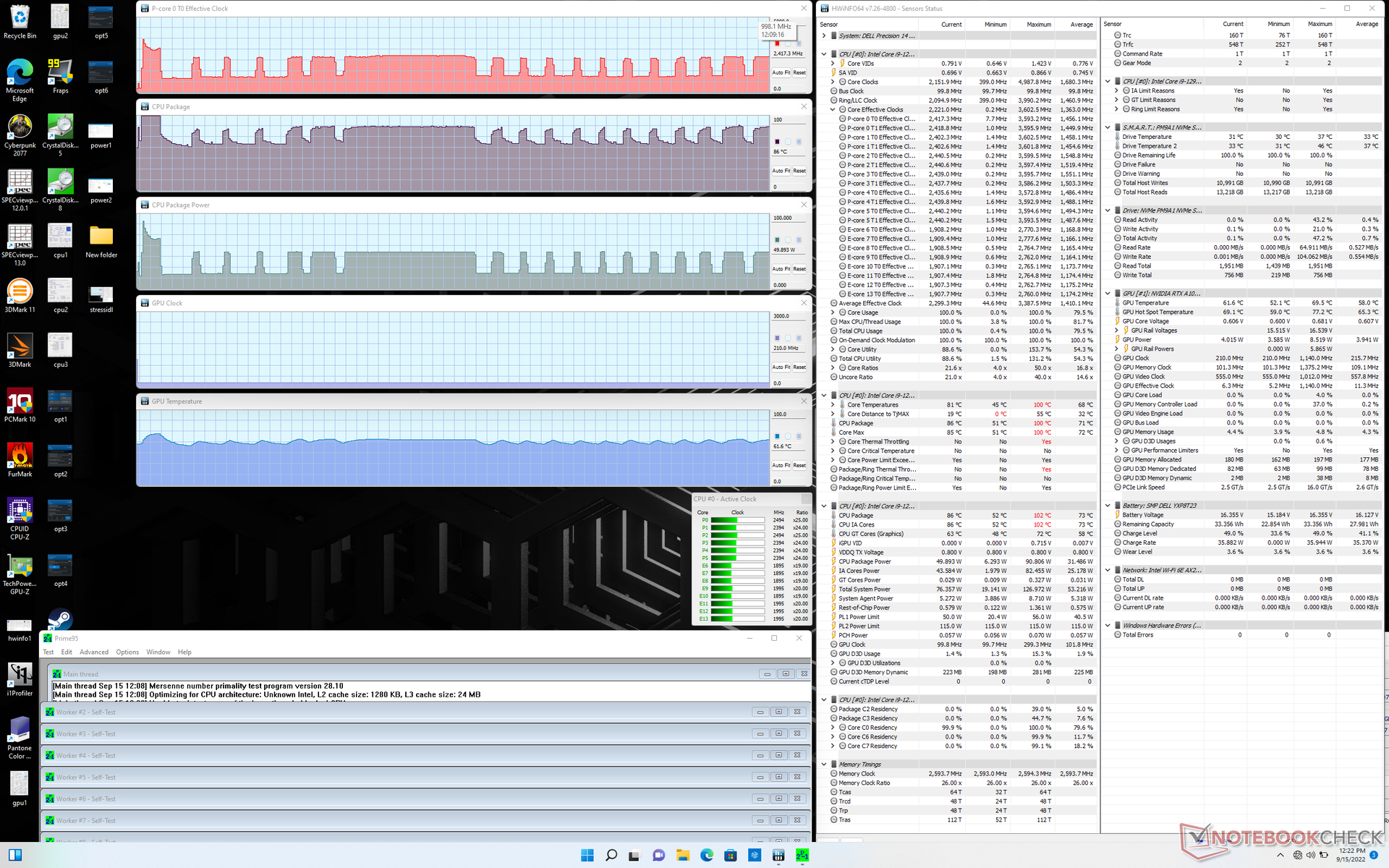Open CrystalDiskMark 8 desktop icon
Image resolution: width=1389 pixels, height=868 pixels.
click(x=60, y=182)
